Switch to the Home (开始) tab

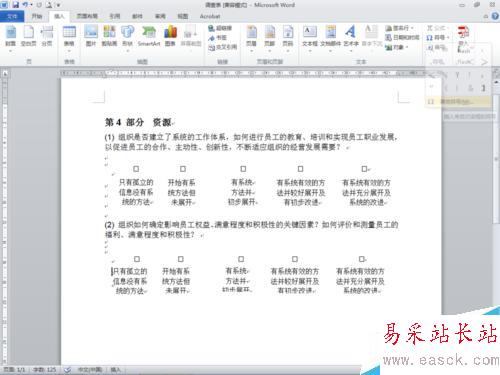click(x=37, y=16)
